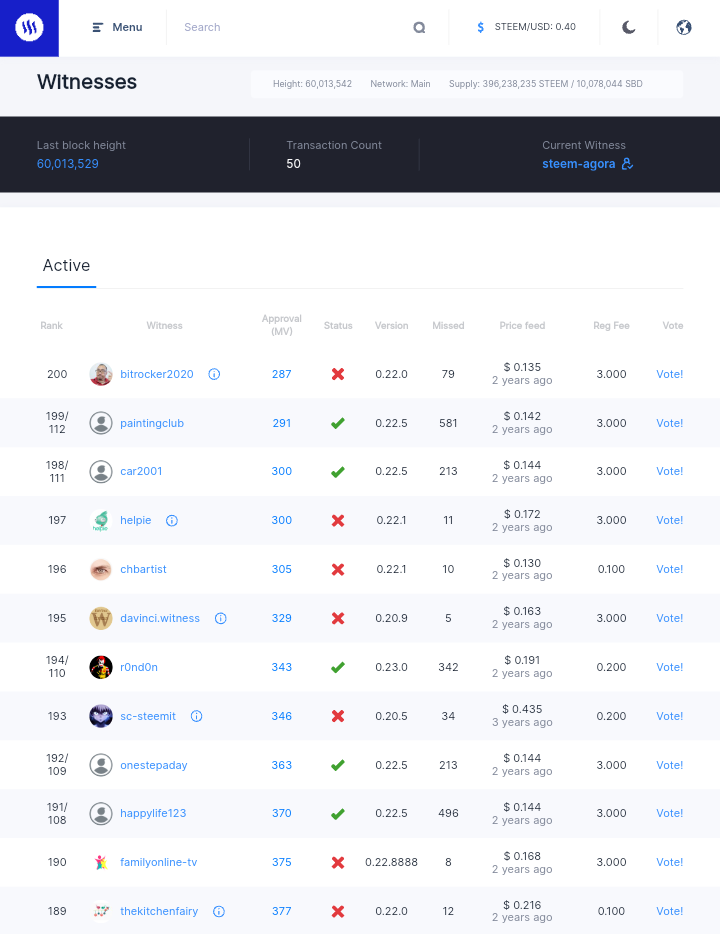Vote for happylife123
The image size is (720, 934).
pyautogui.click(x=669, y=813)
